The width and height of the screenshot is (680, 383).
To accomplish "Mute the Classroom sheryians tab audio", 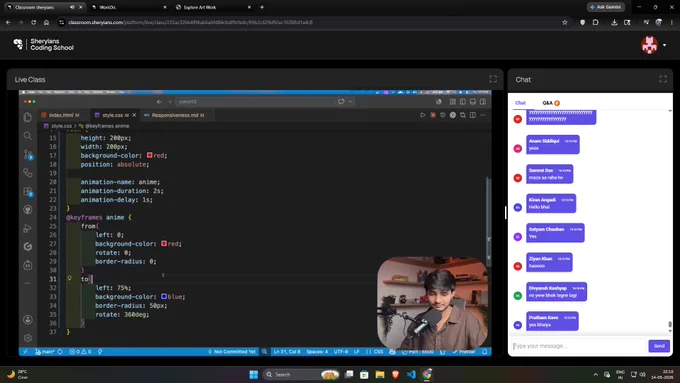I will [72, 7].
